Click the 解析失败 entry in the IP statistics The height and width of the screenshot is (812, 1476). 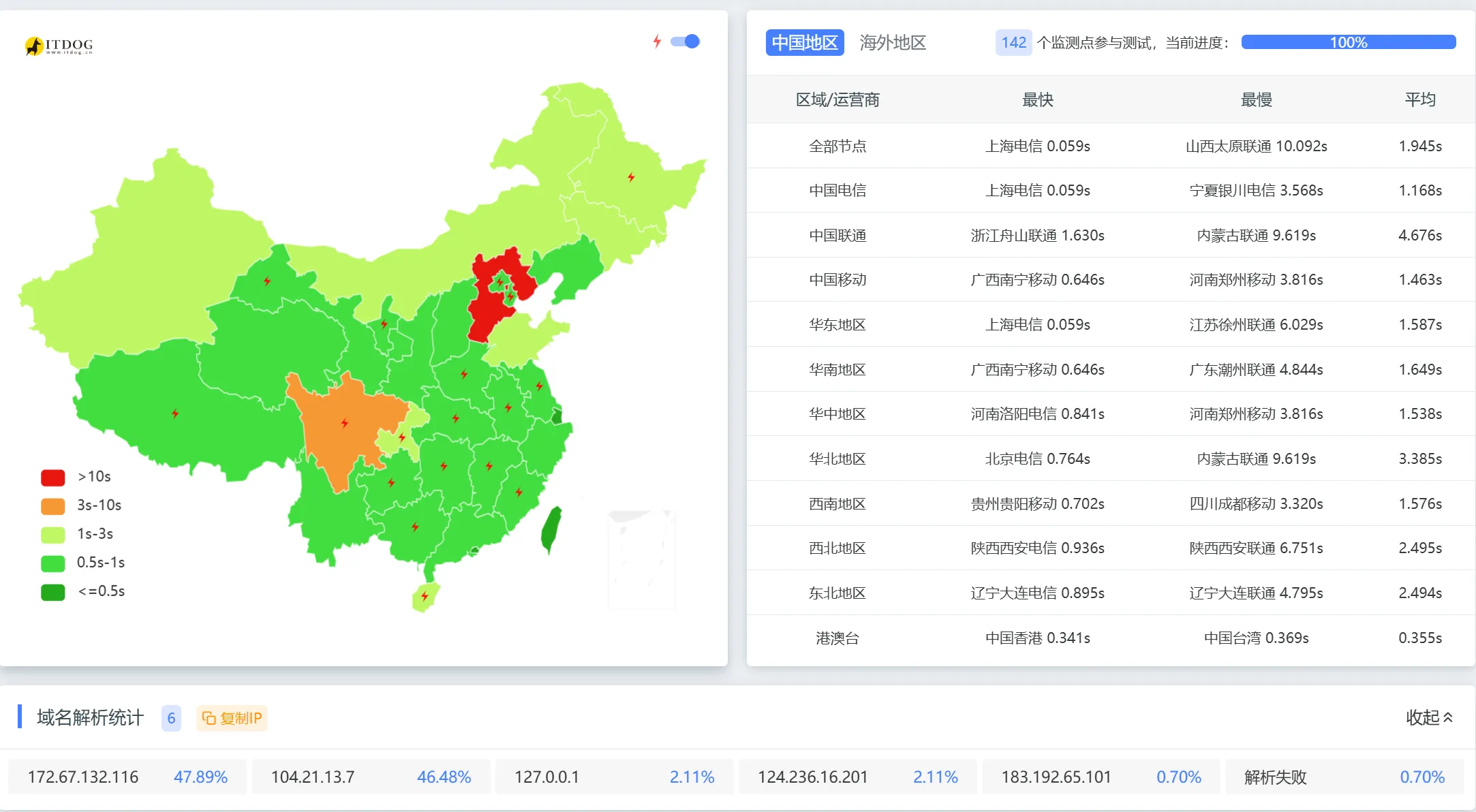pos(1275,777)
